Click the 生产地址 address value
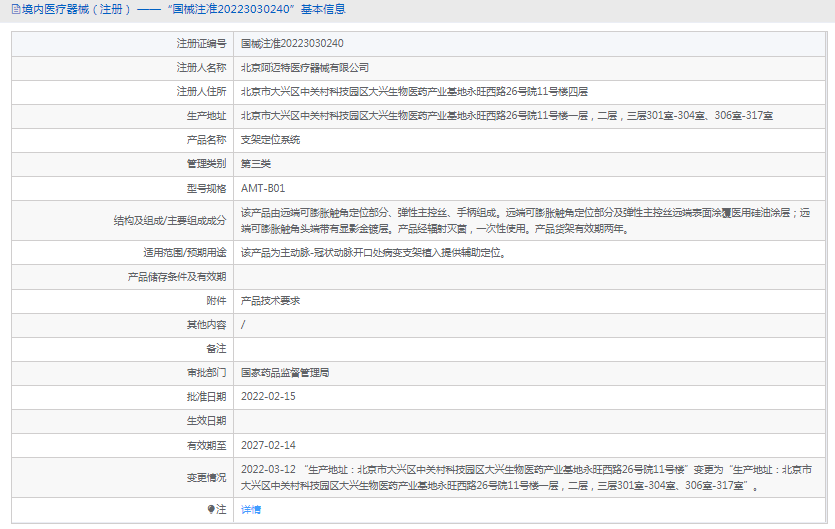Screen dimensions: 835x529 pyautogui.click(x=506, y=116)
